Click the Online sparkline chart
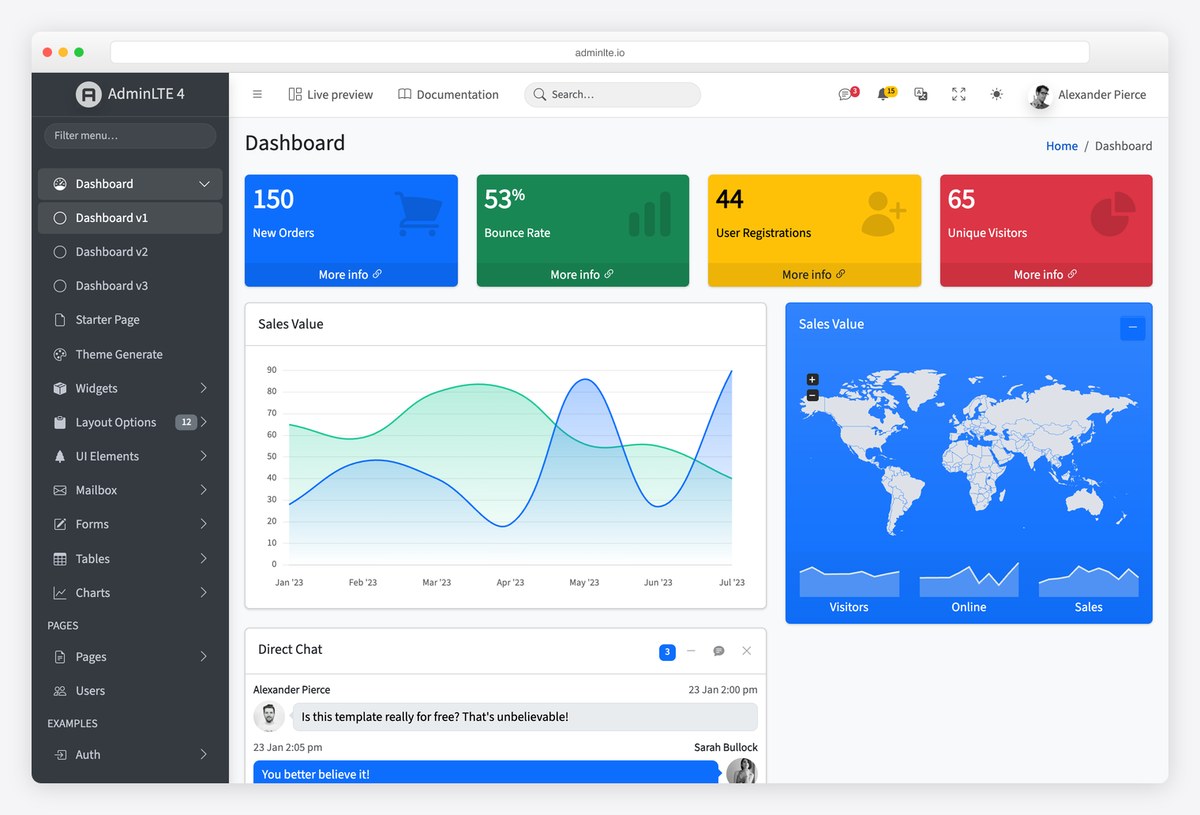 point(969,580)
